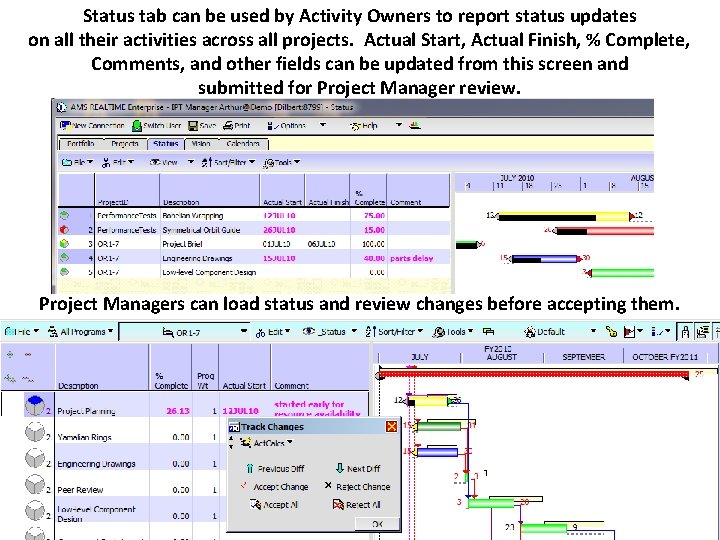Select the 75.00 percent complete cell
This screenshot has width=720, height=540.
(368, 215)
